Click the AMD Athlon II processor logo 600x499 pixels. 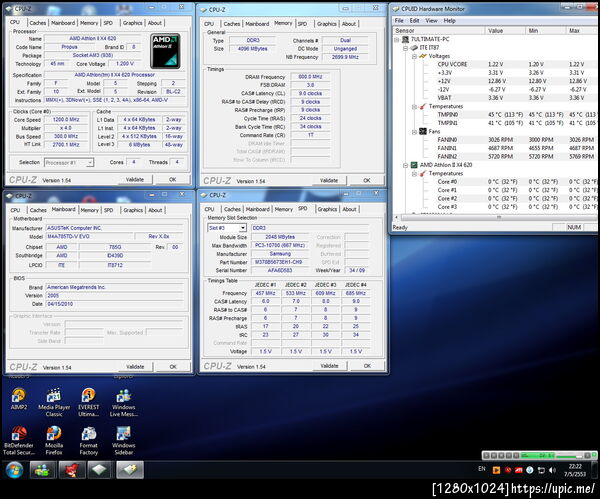coord(165,51)
